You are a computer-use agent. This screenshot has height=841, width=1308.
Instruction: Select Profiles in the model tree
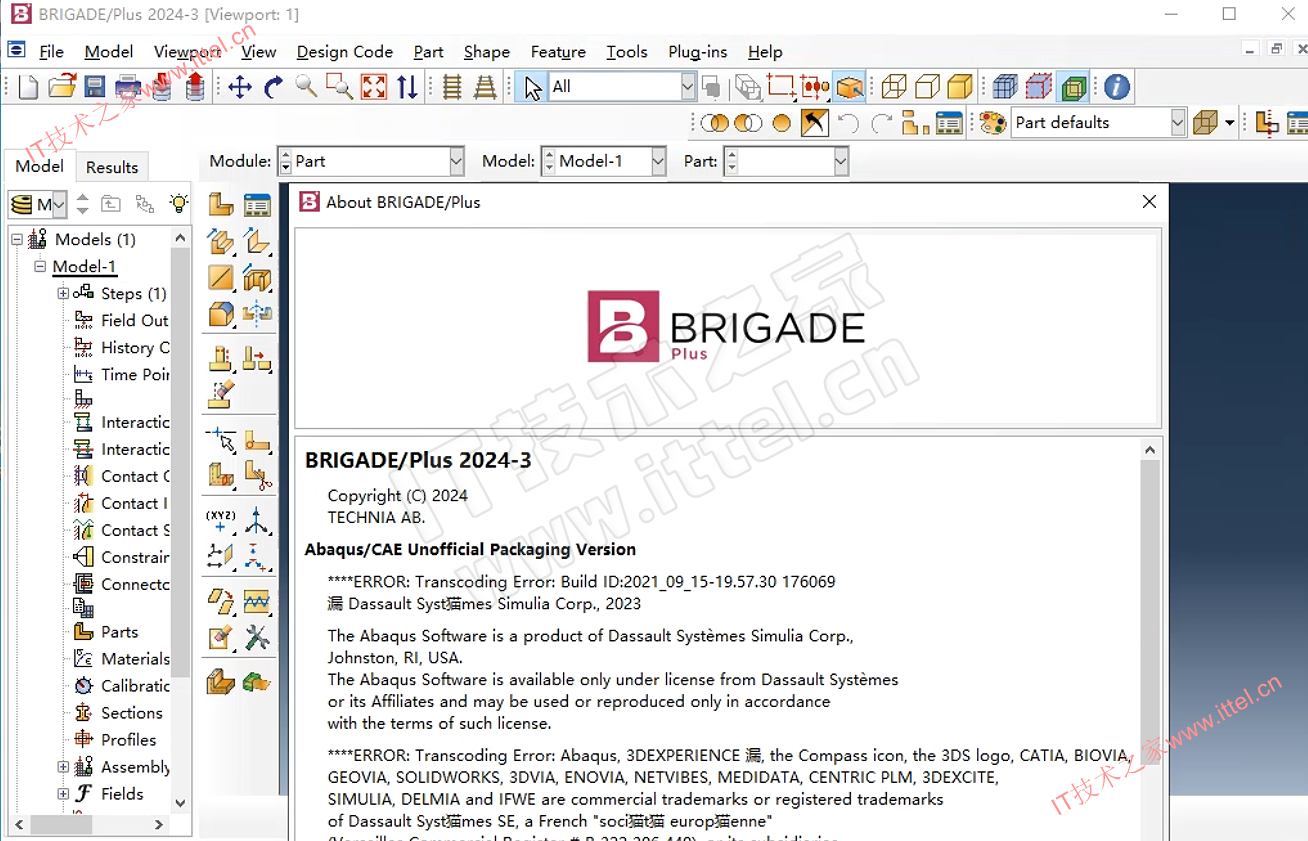point(128,740)
